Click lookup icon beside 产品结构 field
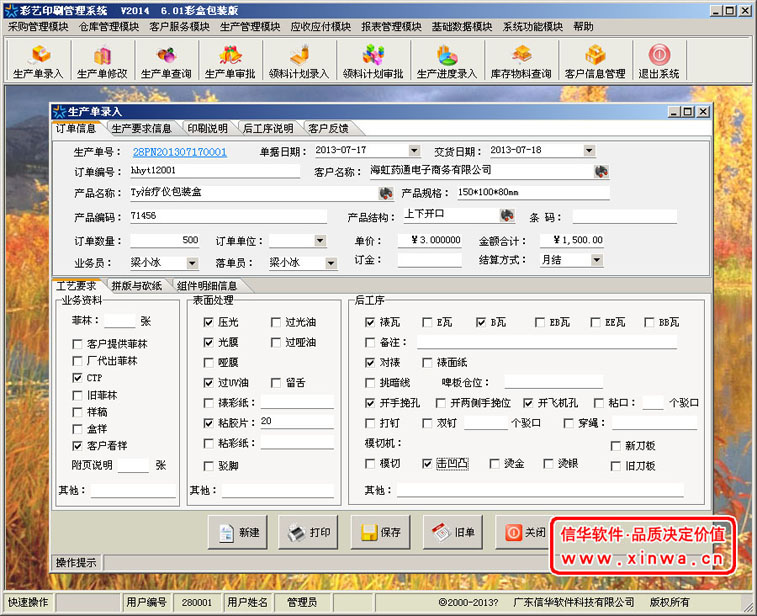The height and width of the screenshot is (616, 757). [x=507, y=215]
